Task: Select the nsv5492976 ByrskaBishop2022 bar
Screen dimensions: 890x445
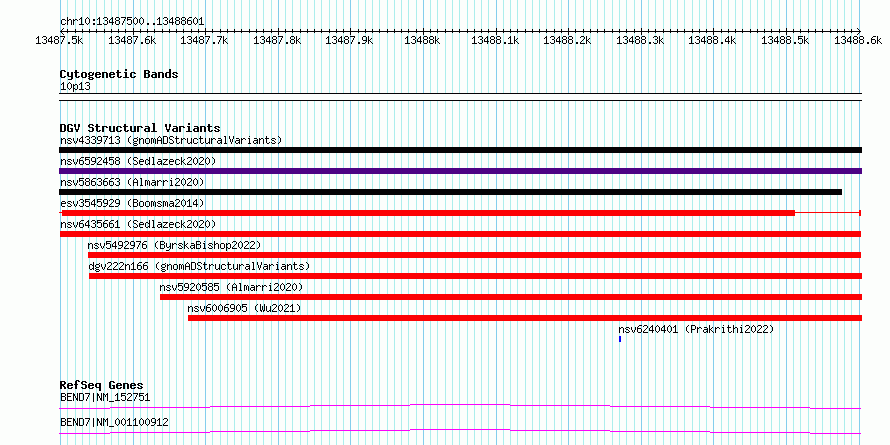Action: [x=475, y=255]
